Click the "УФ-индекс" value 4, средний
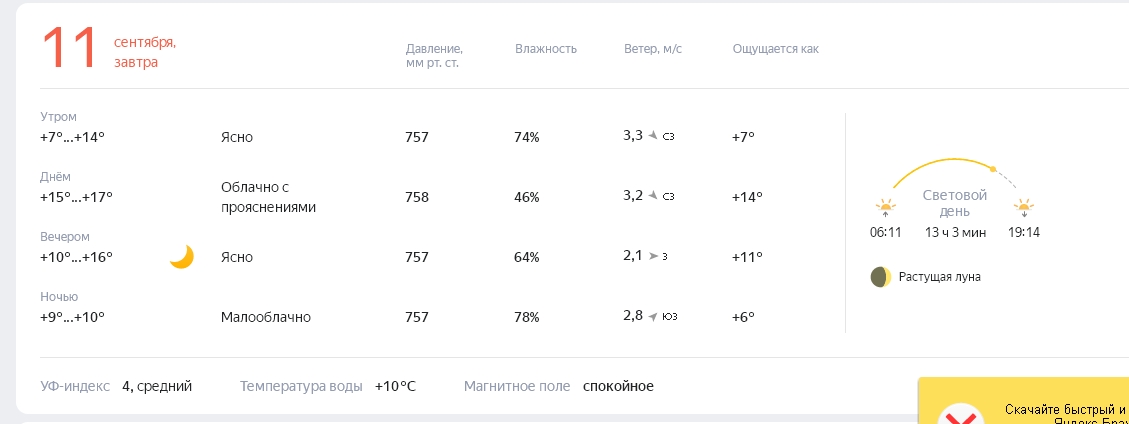Screen dimensions: 1129x424 157,387
